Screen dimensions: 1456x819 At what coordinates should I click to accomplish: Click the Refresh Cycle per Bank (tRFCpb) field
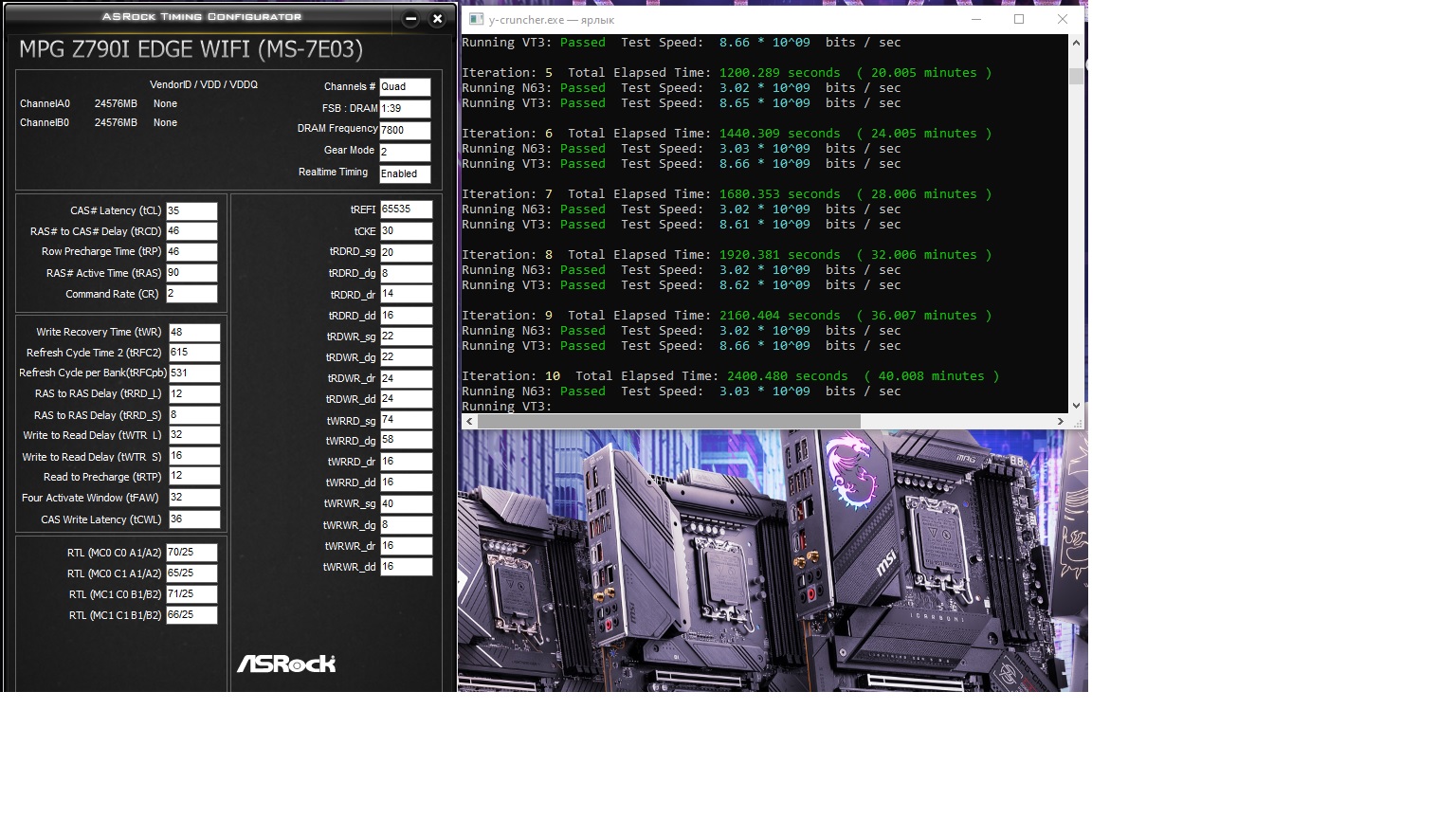[x=194, y=373]
